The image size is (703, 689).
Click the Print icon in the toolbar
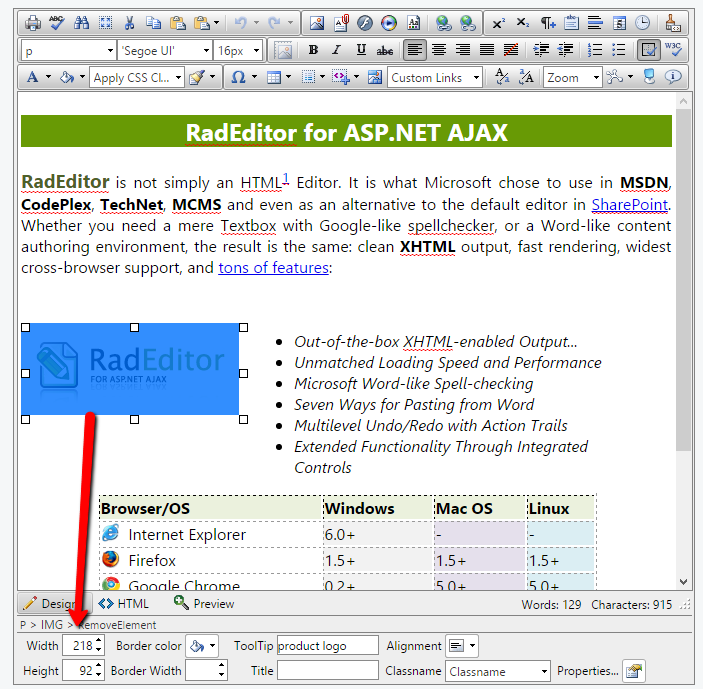[x=32, y=23]
